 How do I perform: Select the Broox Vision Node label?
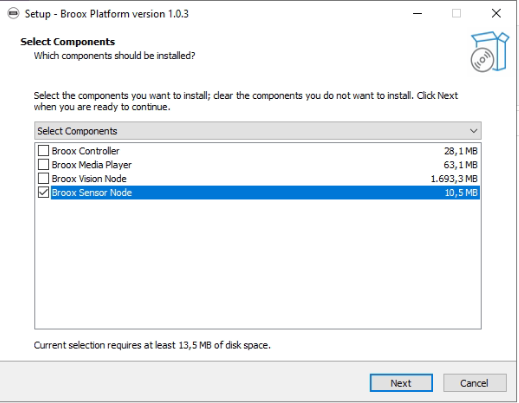click(x=89, y=179)
